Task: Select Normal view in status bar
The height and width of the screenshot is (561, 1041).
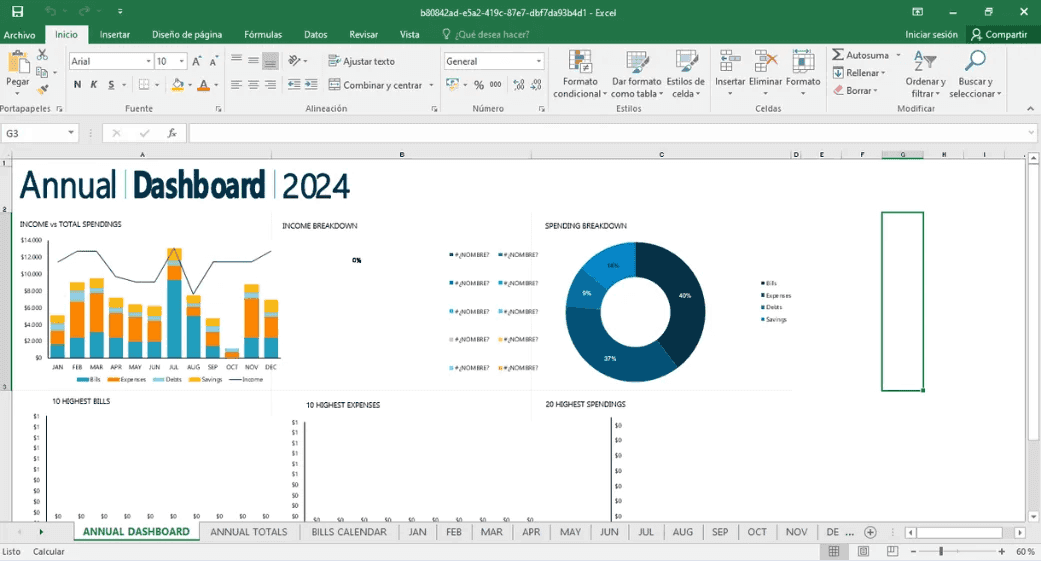Action: pos(834,551)
